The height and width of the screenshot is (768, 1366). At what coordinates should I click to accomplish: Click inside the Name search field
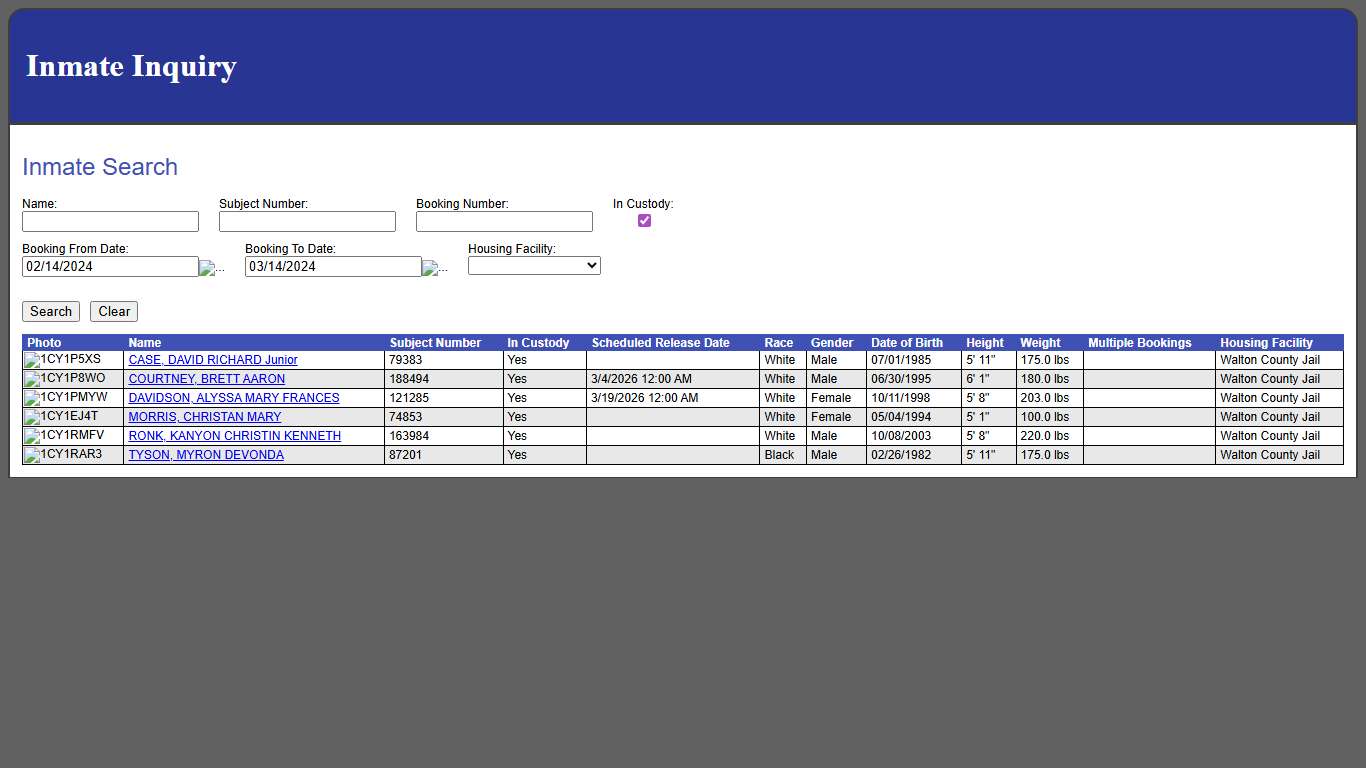[x=110, y=221]
